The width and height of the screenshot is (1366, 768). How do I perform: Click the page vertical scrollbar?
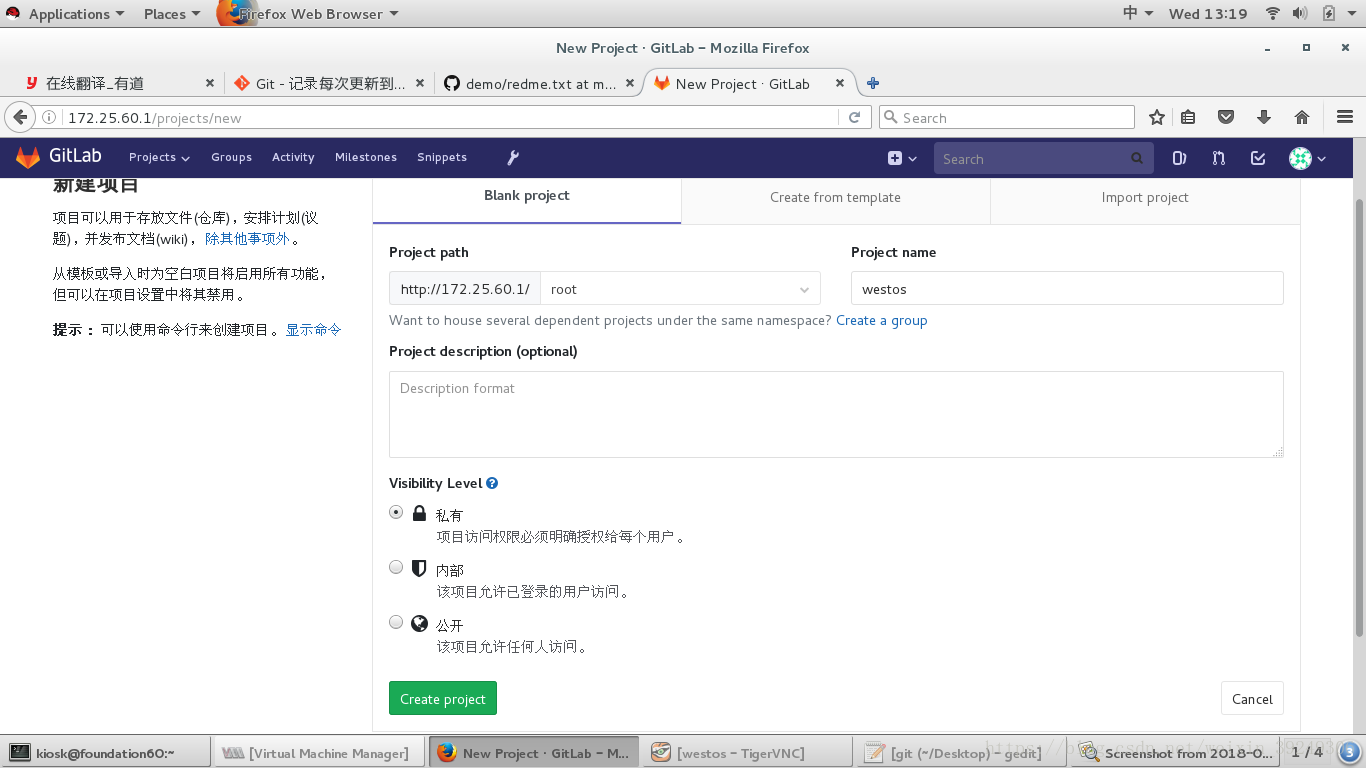pos(1359,418)
